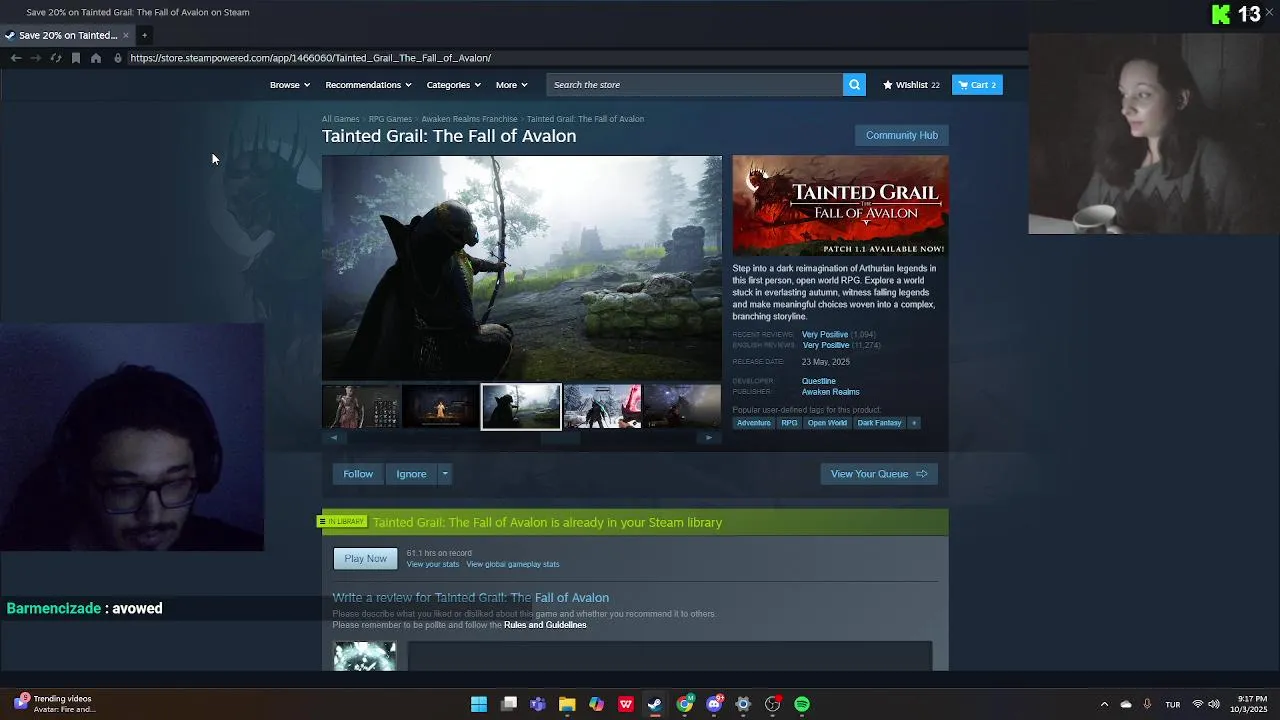Open the Rules and Guidelines link
This screenshot has width=1280, height=720.
pyautogui.click(x=545, y=625)
